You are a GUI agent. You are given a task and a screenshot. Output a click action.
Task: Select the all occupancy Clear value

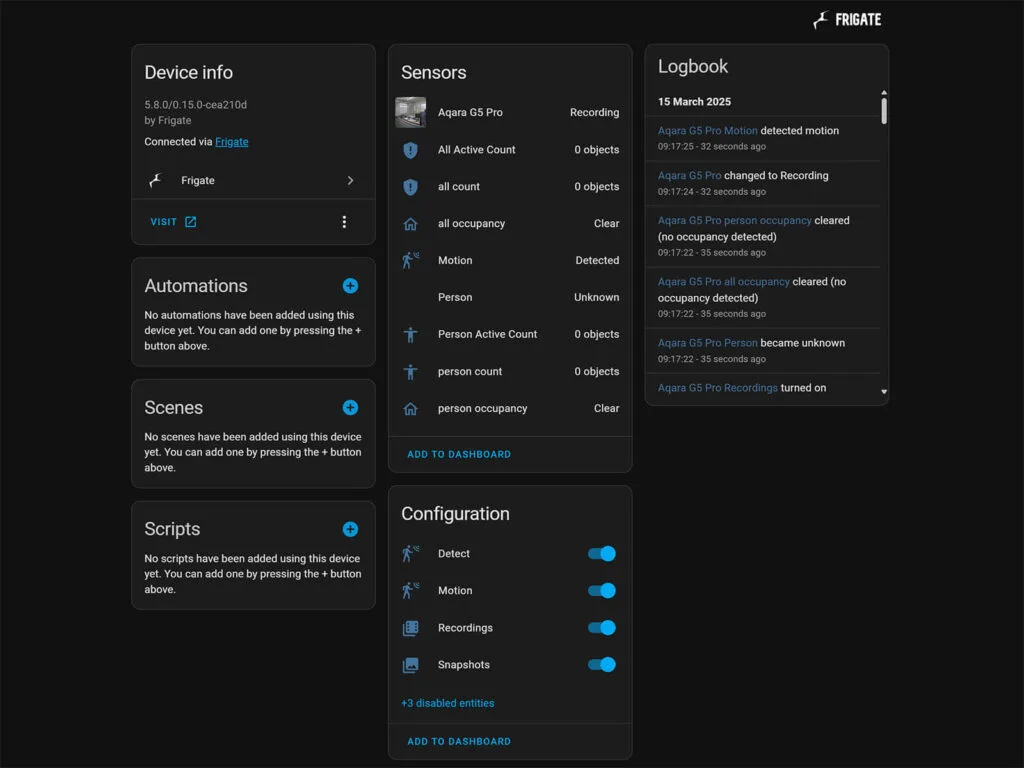[x=606, y=223]
